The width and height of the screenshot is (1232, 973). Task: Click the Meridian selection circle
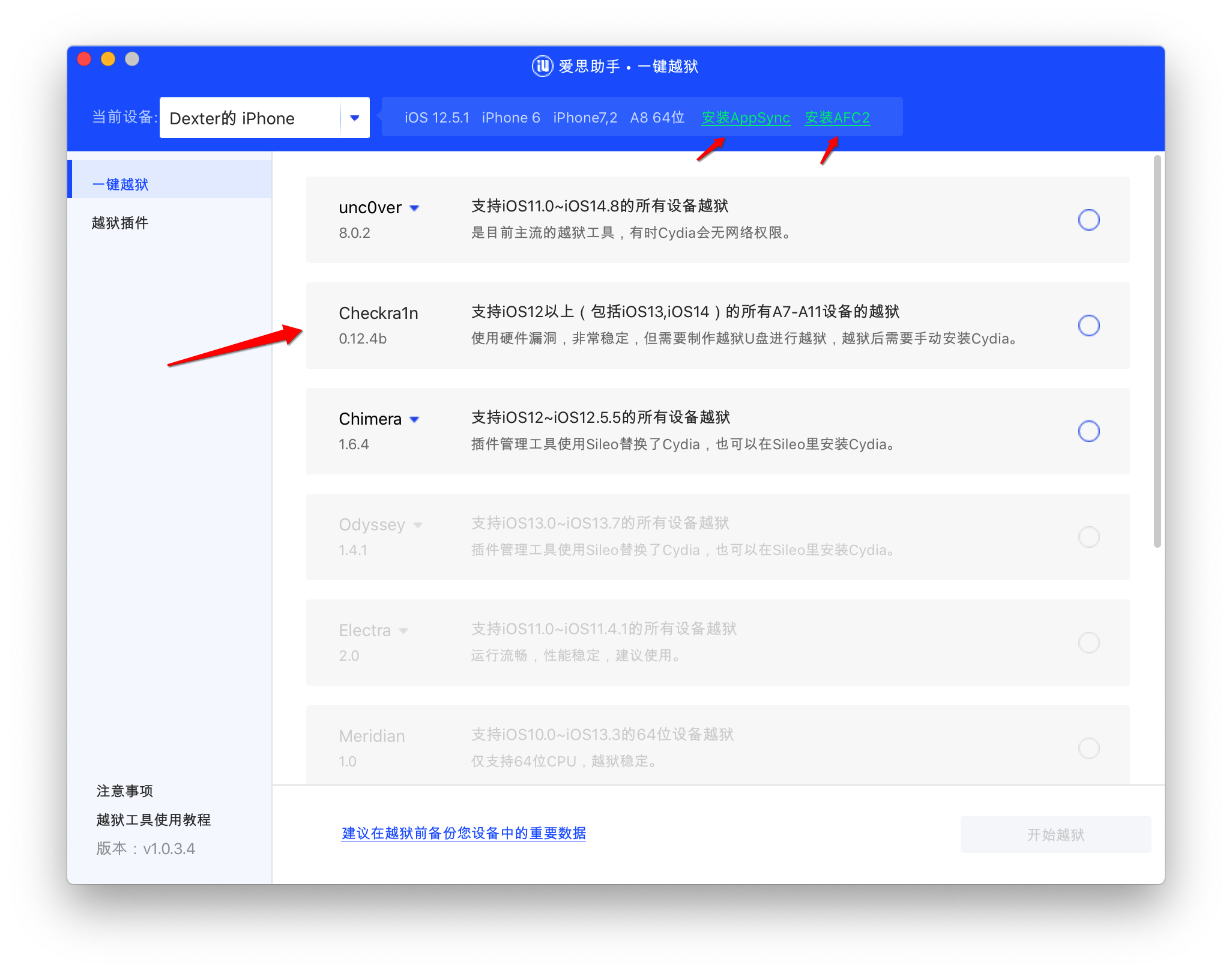pos(1089,748)
